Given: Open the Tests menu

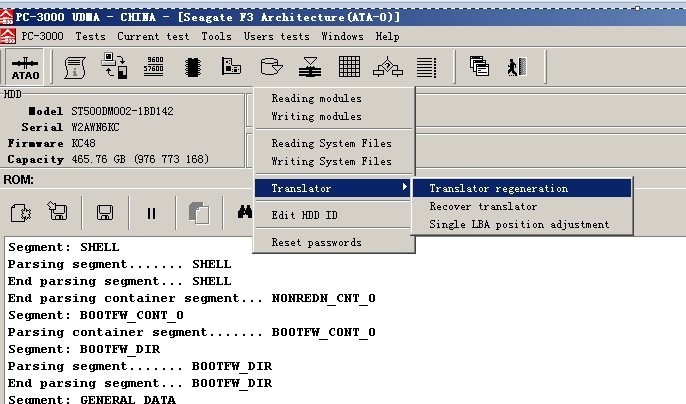Looking at the screenshot, I should (x=91, y=36).
